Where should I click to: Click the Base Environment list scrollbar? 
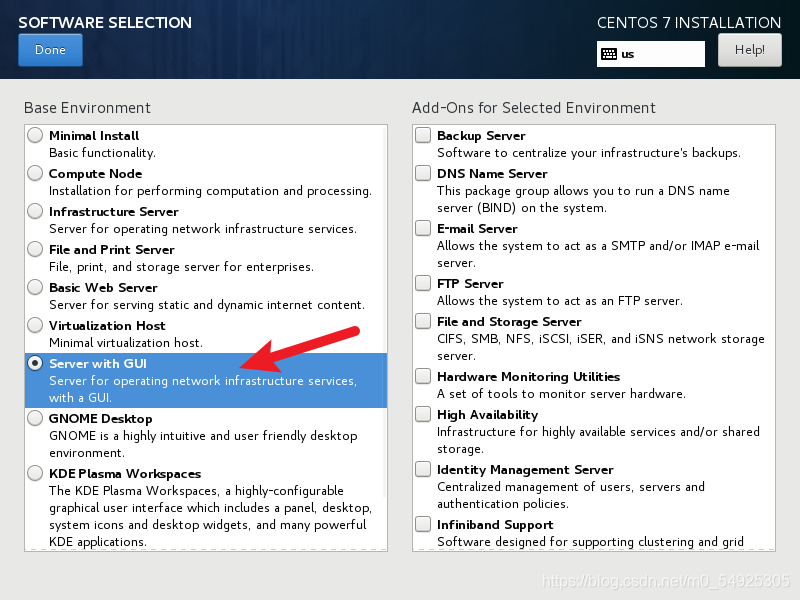tap(385, 311)
